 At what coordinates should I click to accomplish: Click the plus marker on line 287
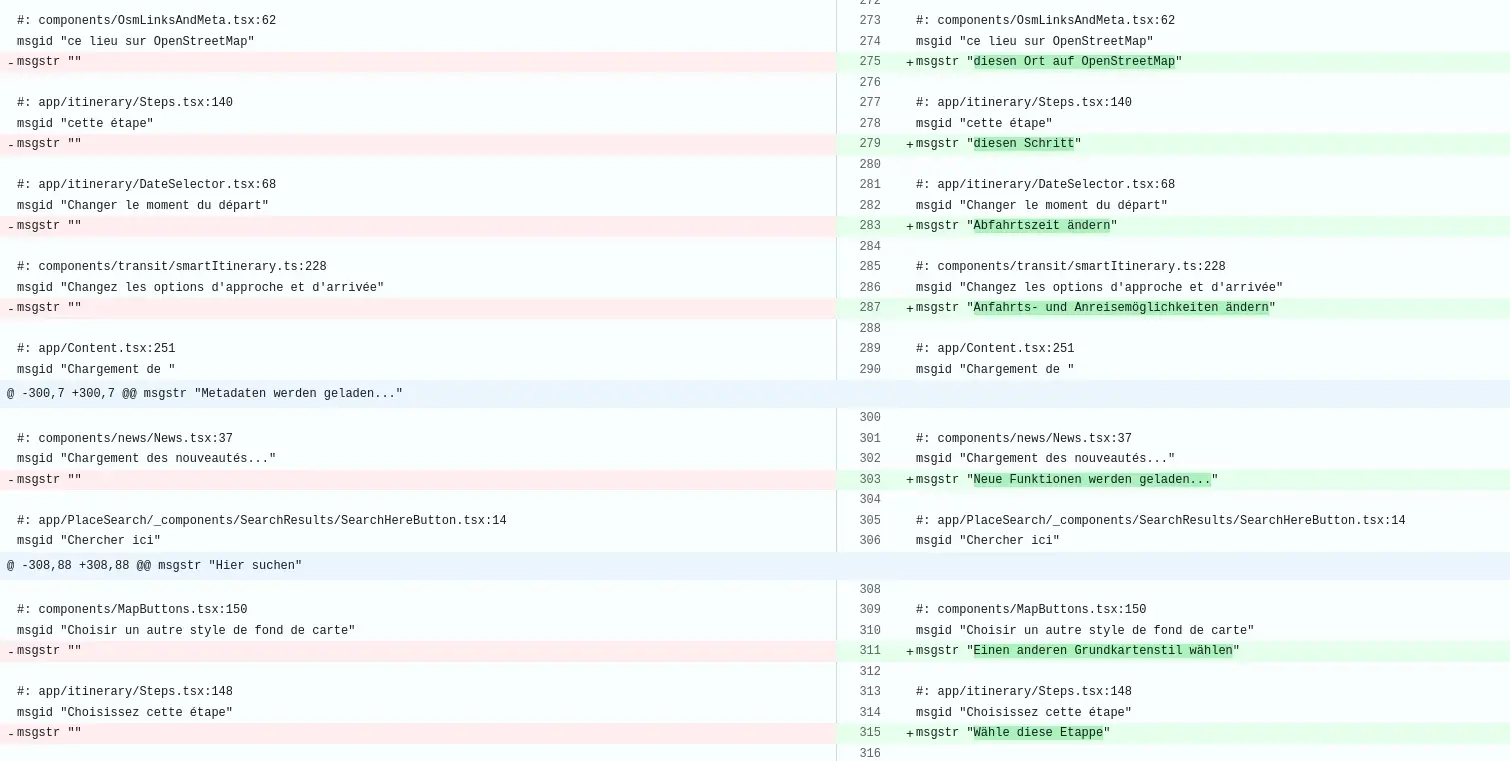point(910,308)
